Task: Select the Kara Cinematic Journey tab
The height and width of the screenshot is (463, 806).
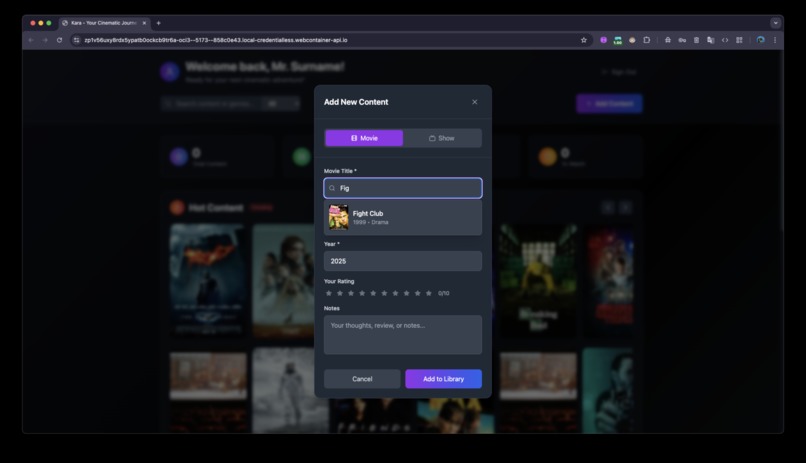Action: [104, 23]
